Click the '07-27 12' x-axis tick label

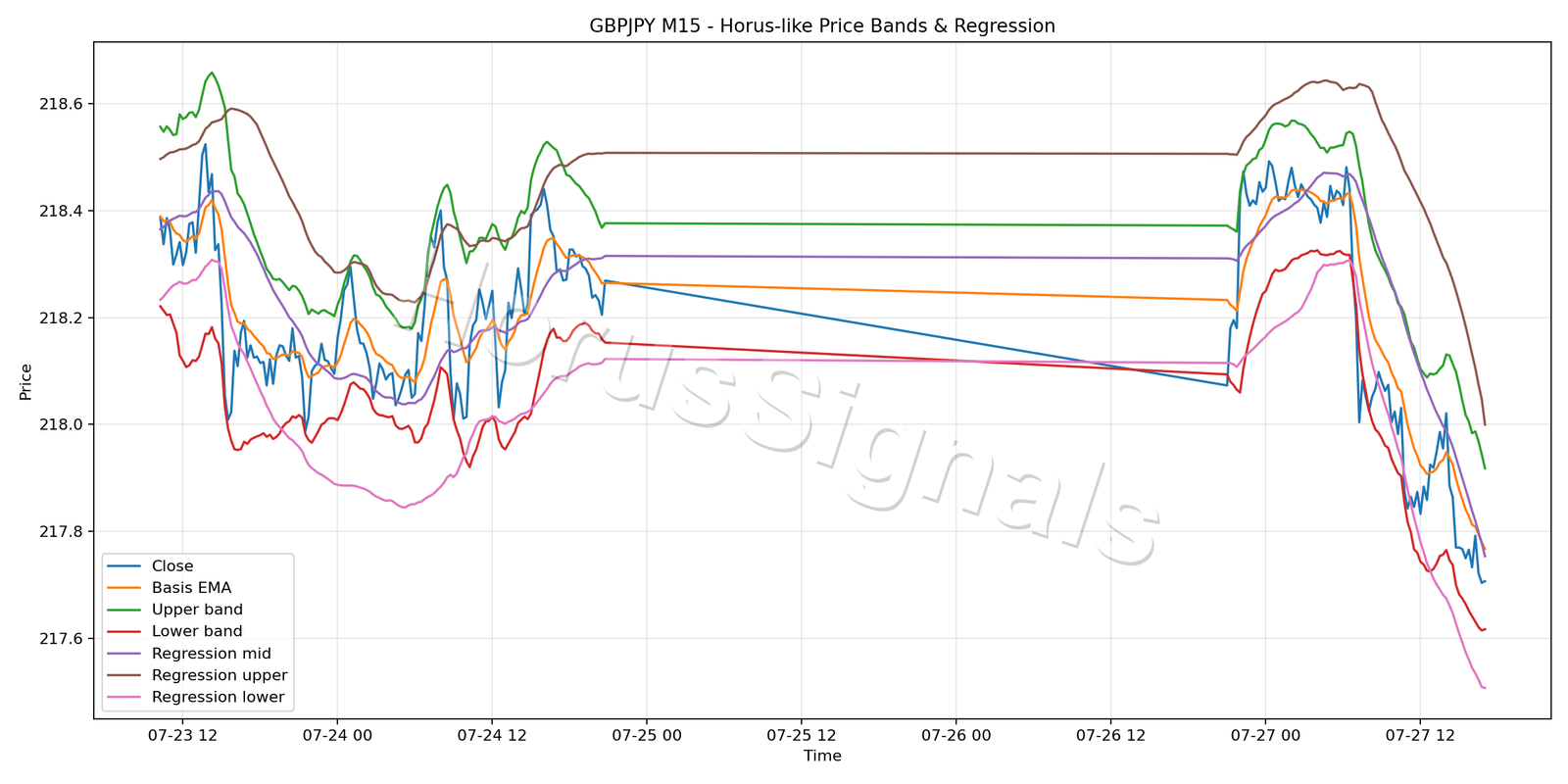[1420, 735]
